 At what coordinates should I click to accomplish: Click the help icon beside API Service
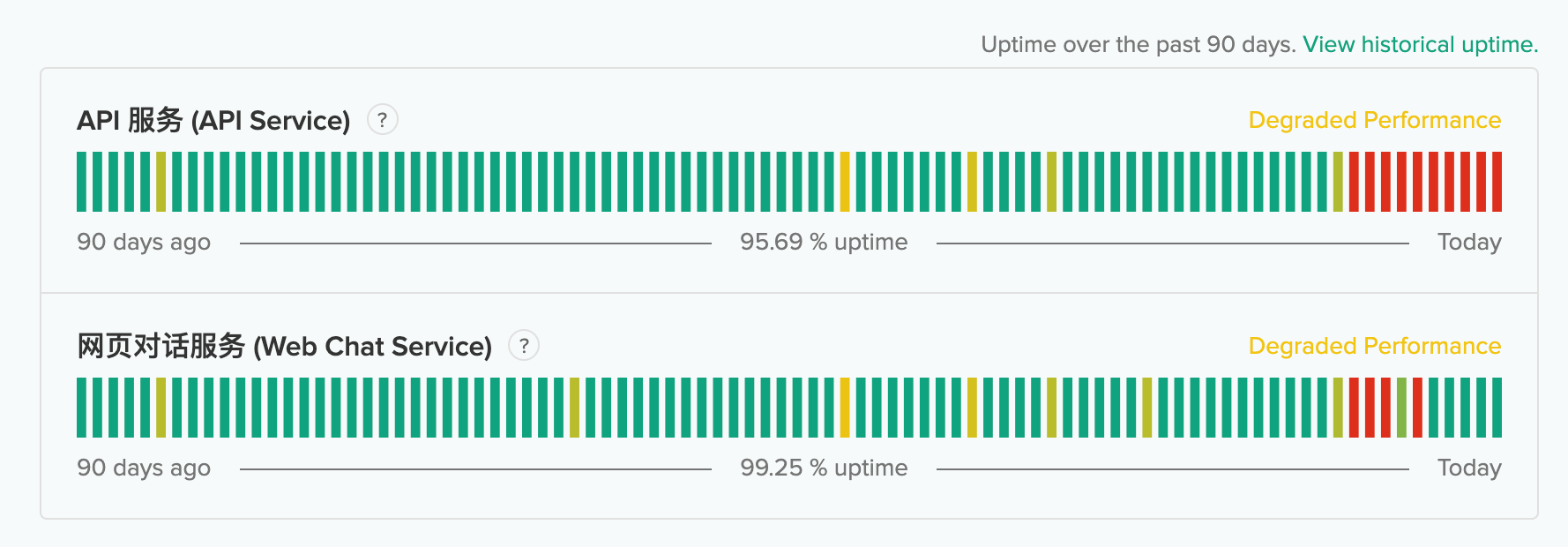[x=382, y=120]
